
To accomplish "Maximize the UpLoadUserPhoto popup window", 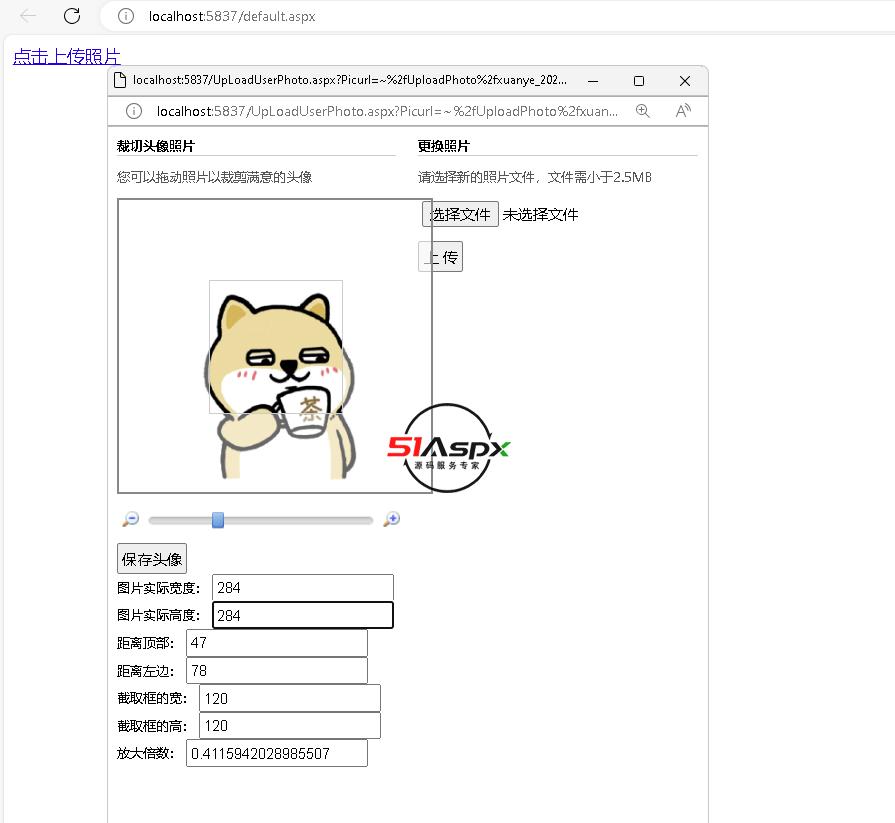I will [639, 81].
